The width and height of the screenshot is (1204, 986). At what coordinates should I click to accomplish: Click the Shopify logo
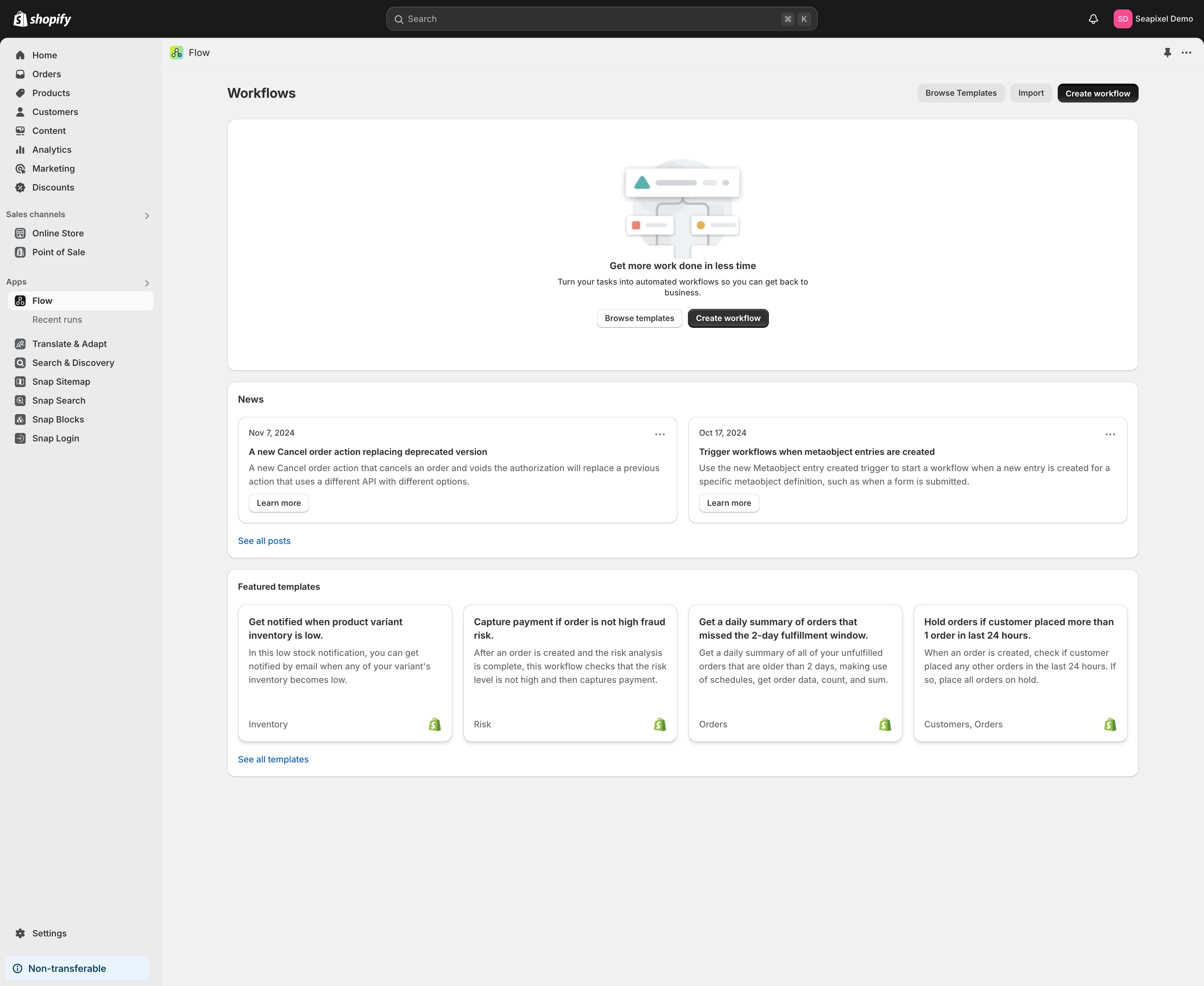click(x=42, y=19)
